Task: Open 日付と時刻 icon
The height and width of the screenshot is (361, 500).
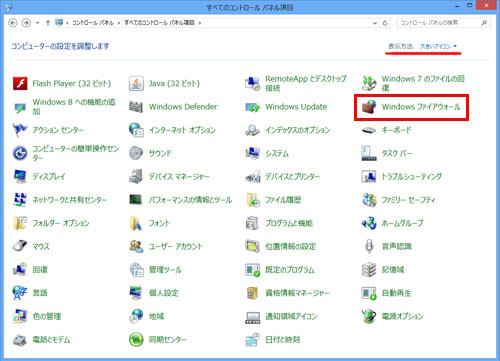Action: point(252,339)
